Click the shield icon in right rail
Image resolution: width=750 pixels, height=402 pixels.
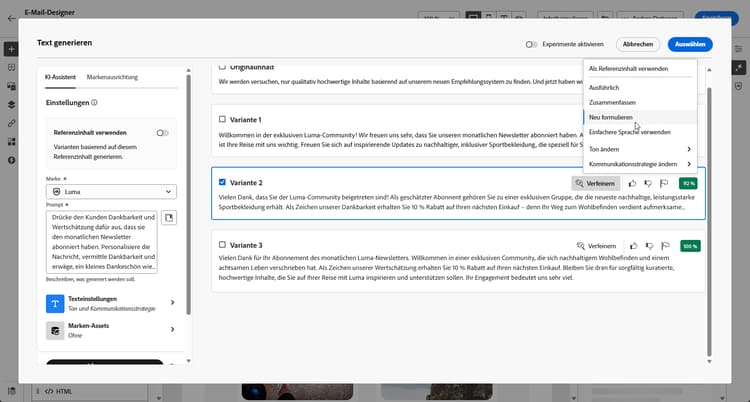coord(739,86)
